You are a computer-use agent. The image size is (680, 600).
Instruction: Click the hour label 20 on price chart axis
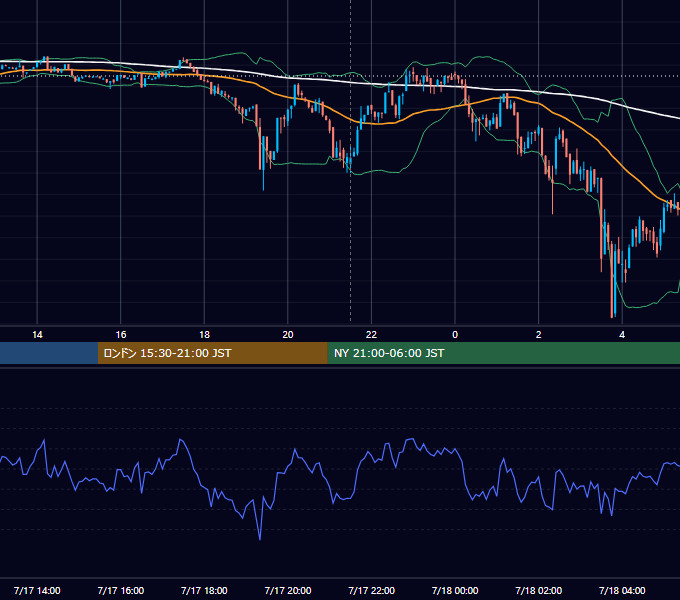[x=288, y=335]
